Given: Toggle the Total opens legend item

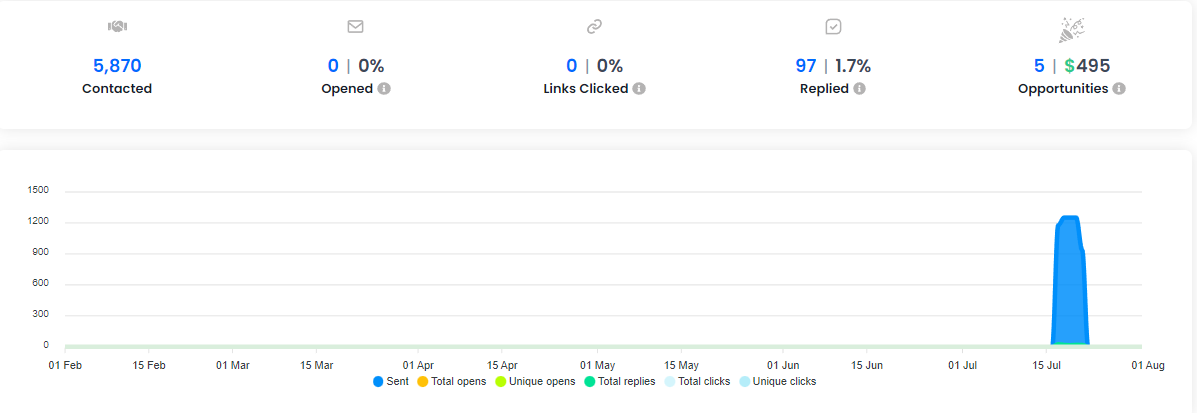Looking at the screenshot, I should pos(451,381).
